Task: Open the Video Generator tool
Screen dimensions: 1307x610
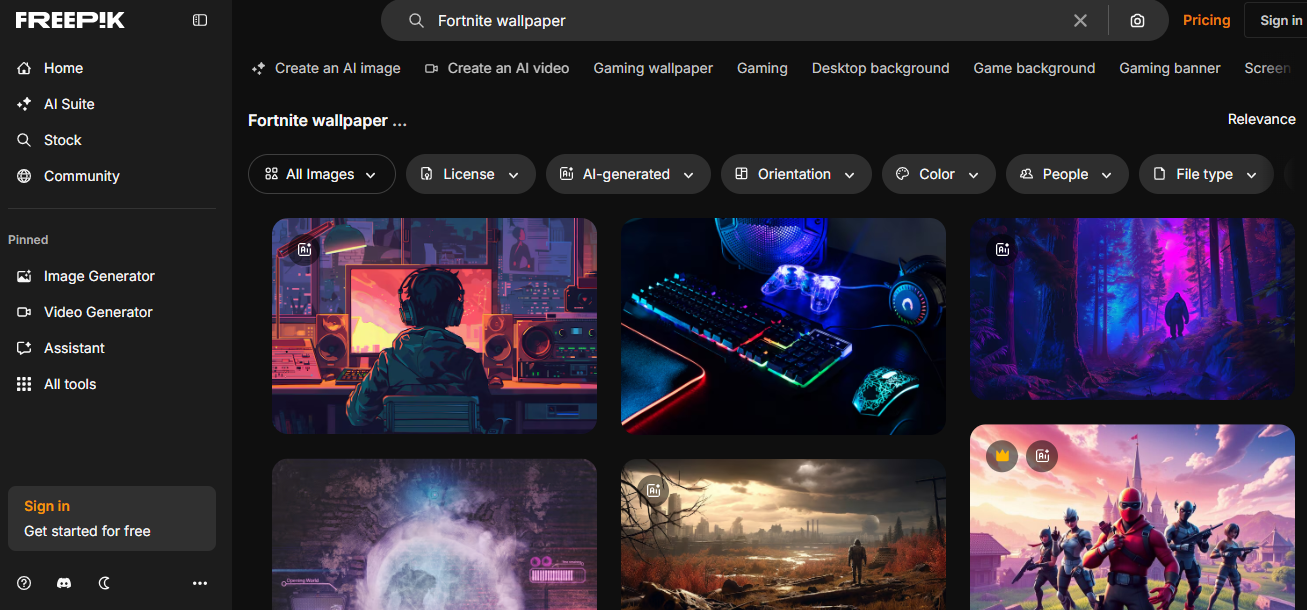Action: [x=98, y=312]
